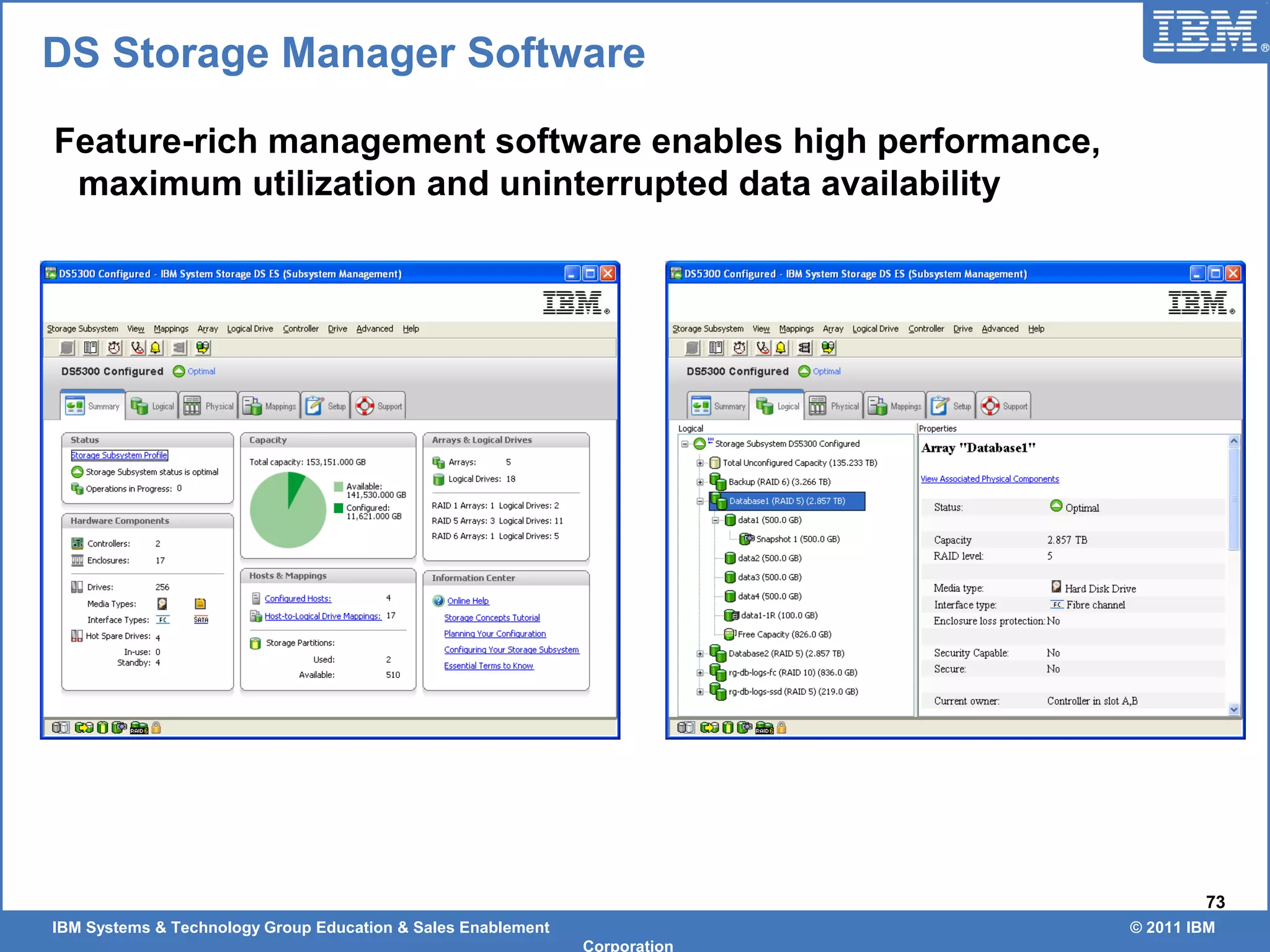Viewport: 1270px width, 952px height.
Task: Click the yellow-arrow drives status bar icon in the Logical window
Action: tap(709, 728)
